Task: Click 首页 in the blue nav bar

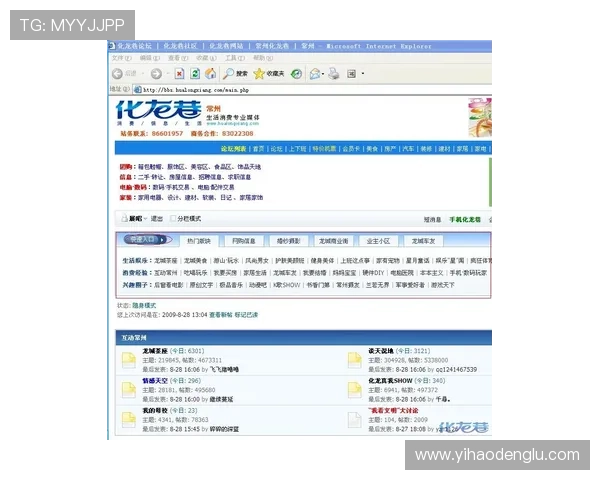Action: click(x=259, y=149)
